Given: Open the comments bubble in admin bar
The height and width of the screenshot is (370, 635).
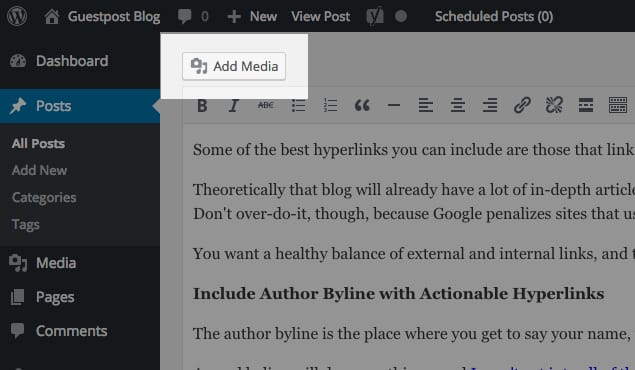Looking at the screenshot, I should point(185,17).
